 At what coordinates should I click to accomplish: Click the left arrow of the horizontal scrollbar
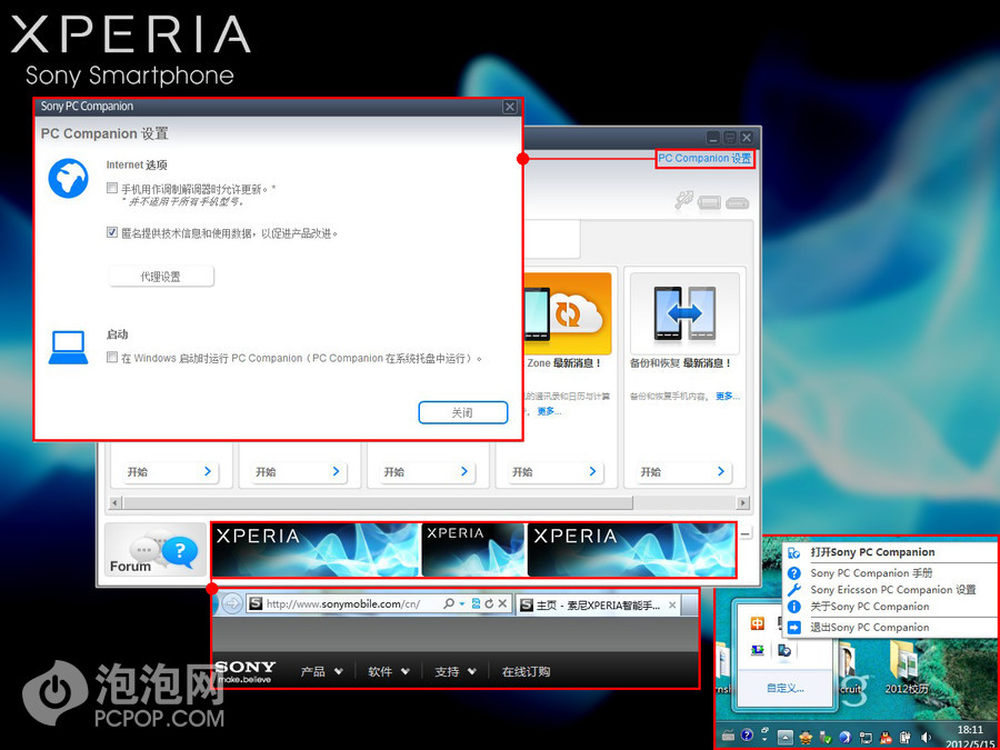pyautogui.click(x=115, y=503)
